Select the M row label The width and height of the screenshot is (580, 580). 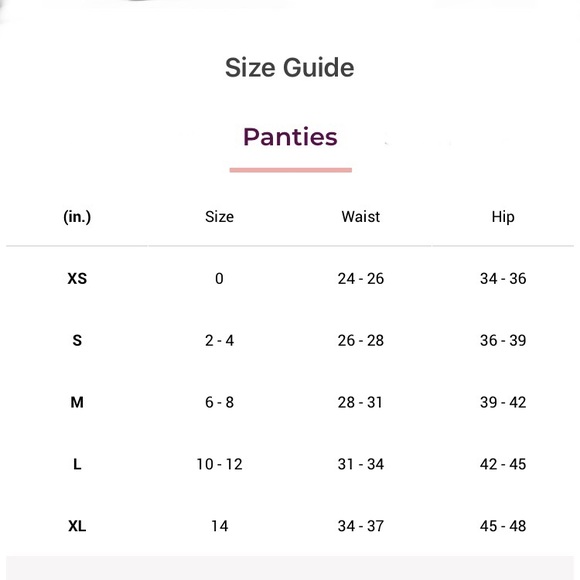point(77,402)
